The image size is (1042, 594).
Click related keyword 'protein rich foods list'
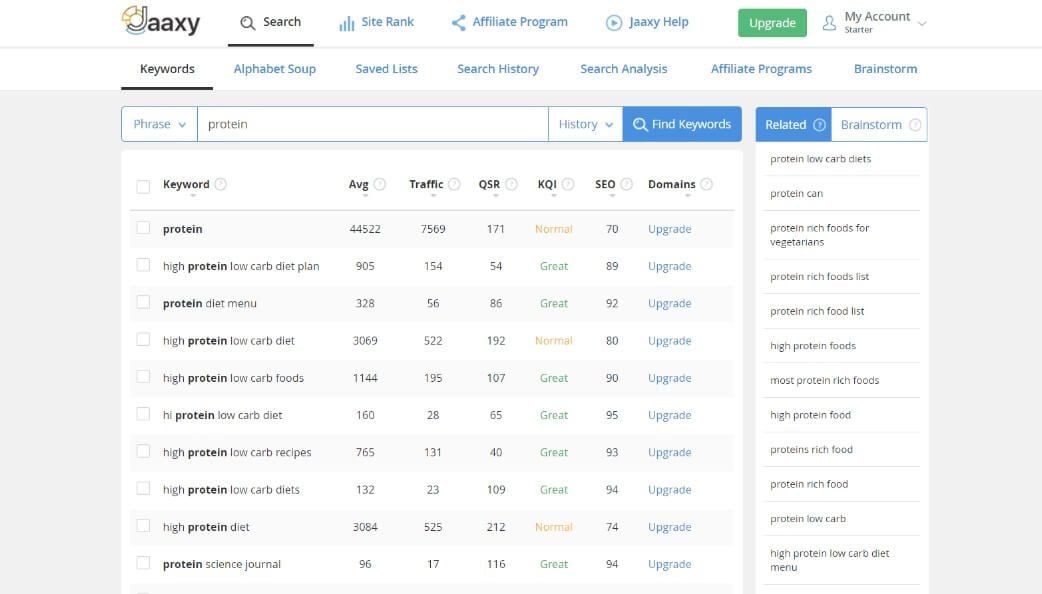[819, 276]
